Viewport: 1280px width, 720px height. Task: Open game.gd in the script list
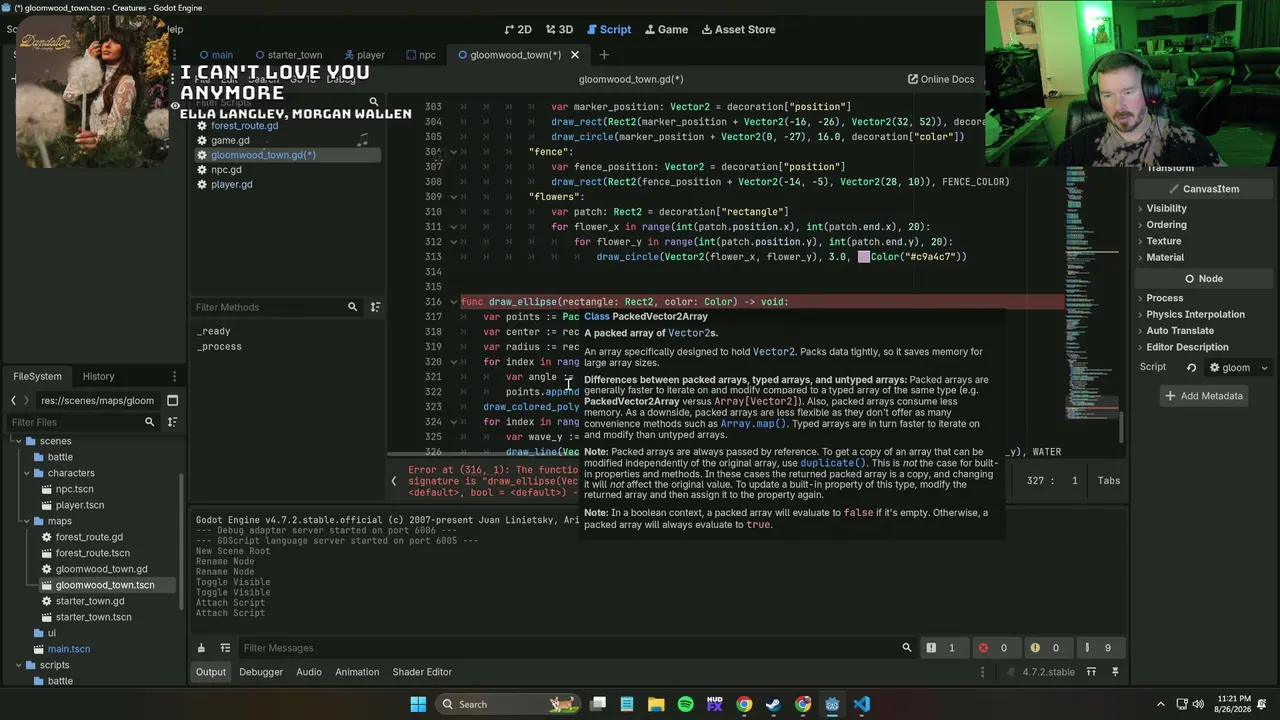pos(230,140)
